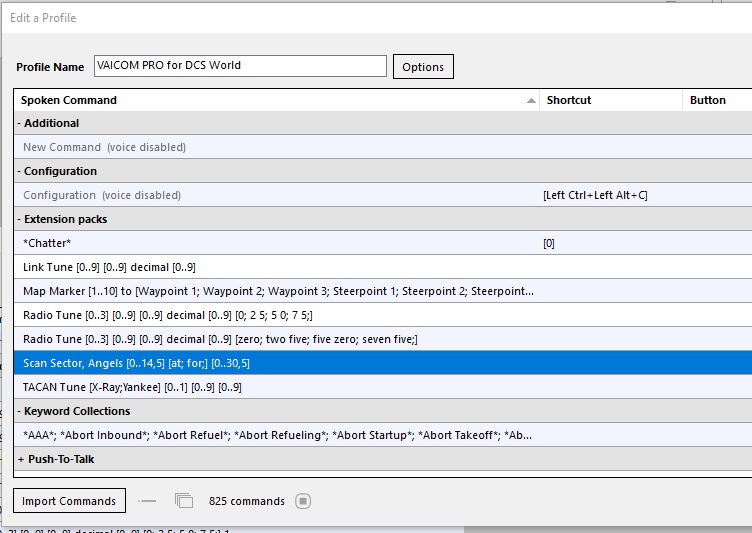The image size is (752, 533).
Task: Collapse the Keyword Collections category
Action: [20, 411]
